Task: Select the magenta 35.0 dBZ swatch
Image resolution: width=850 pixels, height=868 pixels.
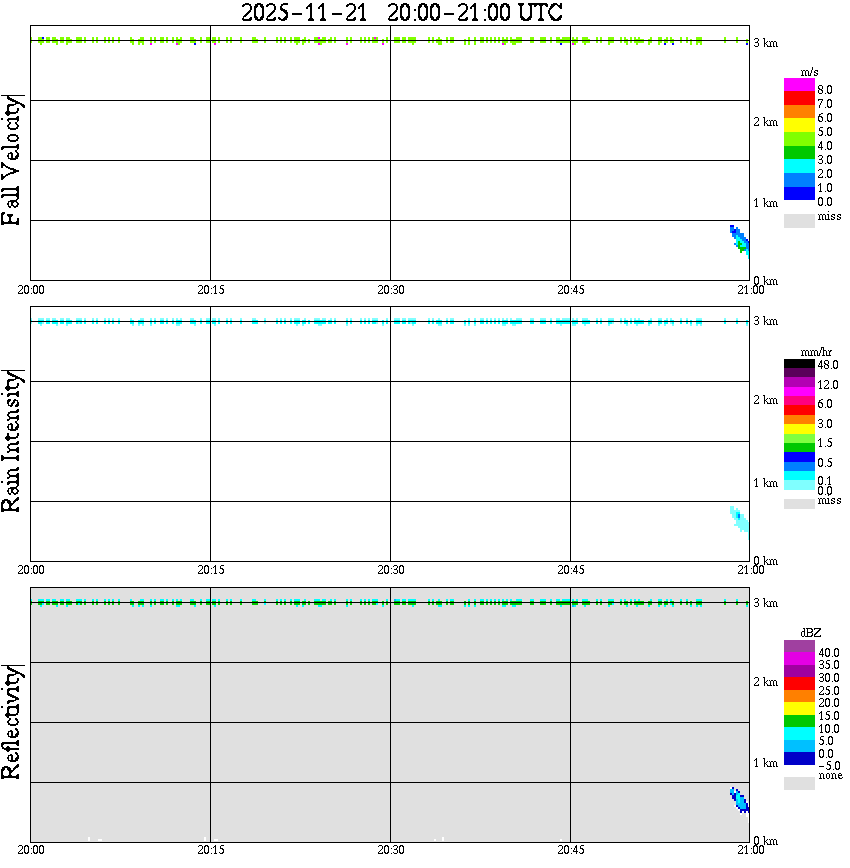Action: tap(799, 659)
